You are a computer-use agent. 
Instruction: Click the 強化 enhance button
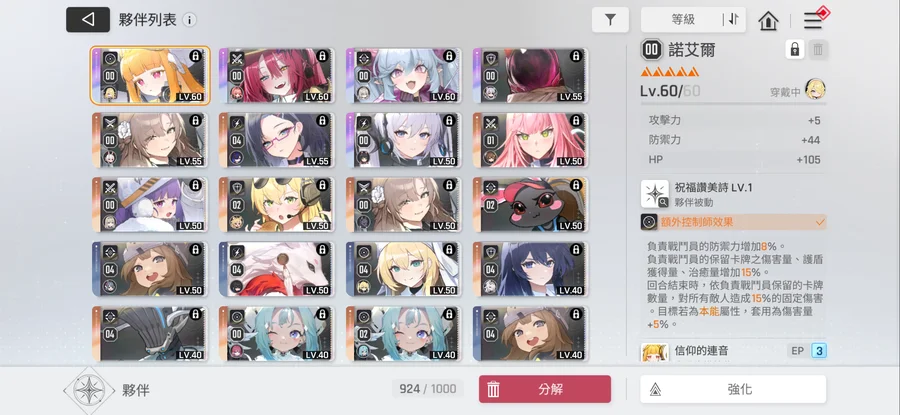(x=733, y=389)
